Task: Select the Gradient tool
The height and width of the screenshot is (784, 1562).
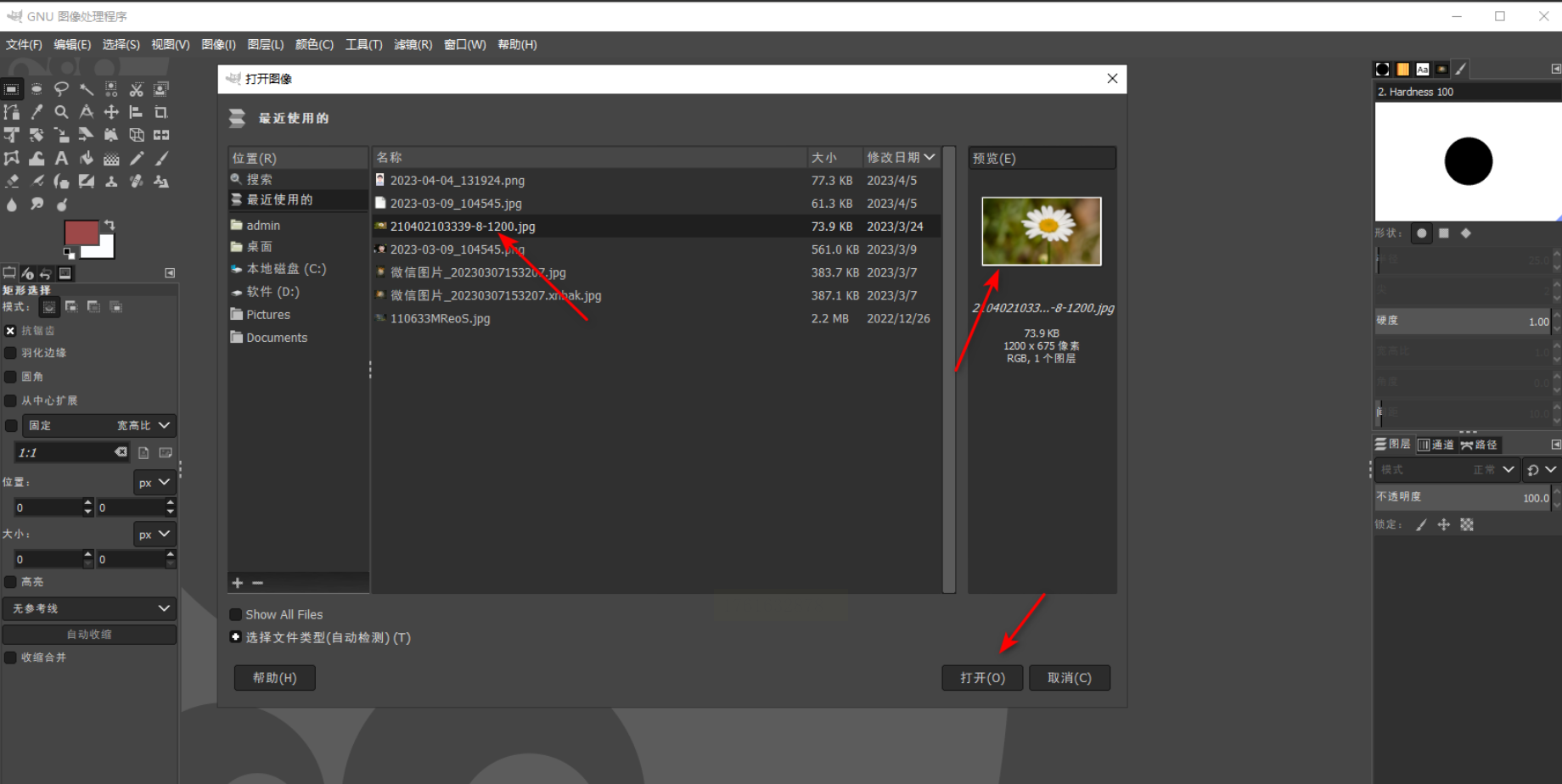Action: (111, 159)
